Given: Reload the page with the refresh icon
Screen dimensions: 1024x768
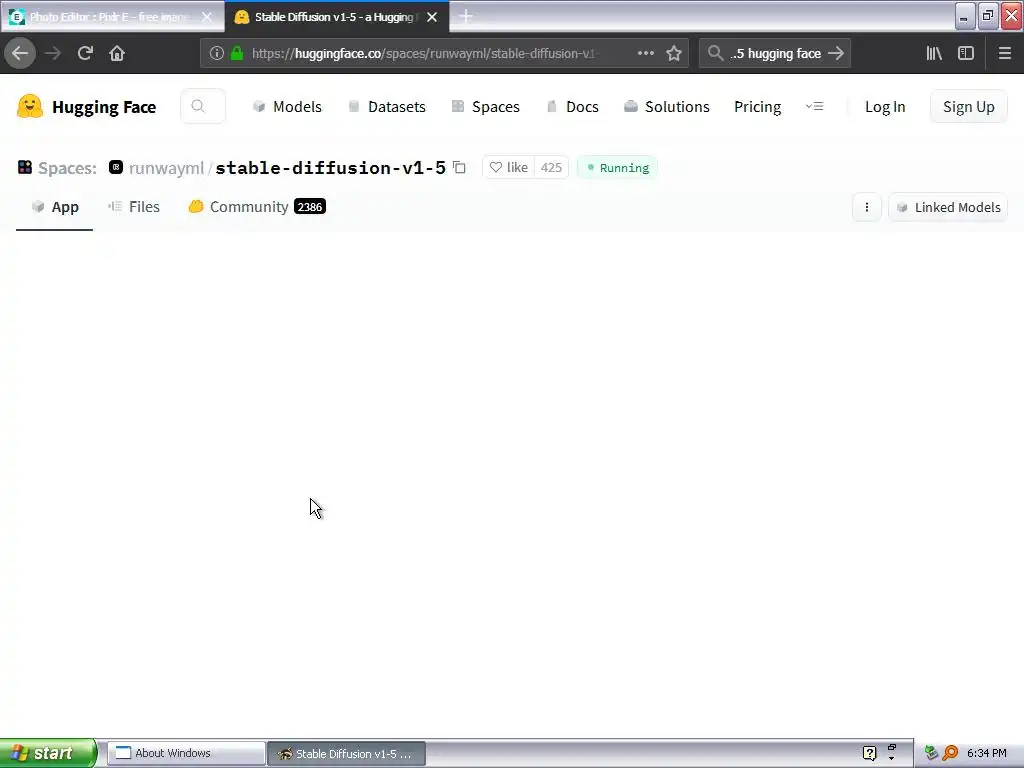Looking at the screenshot, I should 85,54.
